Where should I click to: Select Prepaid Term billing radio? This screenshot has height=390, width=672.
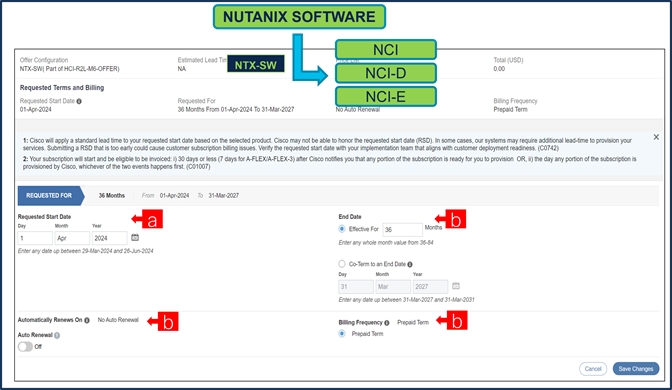tap(342, 333)
